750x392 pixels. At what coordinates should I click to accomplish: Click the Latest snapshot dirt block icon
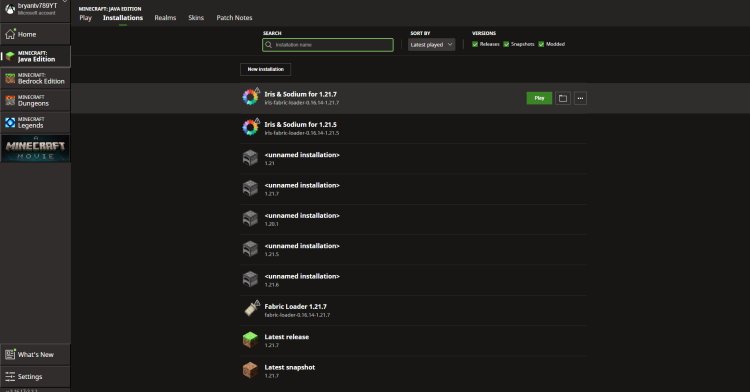(250, 370)
